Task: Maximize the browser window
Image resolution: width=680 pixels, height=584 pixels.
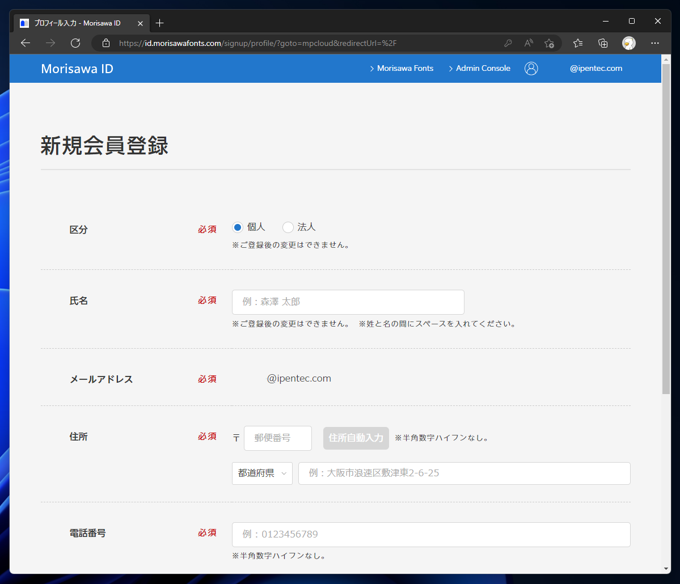Action: [x=631, y=21]
